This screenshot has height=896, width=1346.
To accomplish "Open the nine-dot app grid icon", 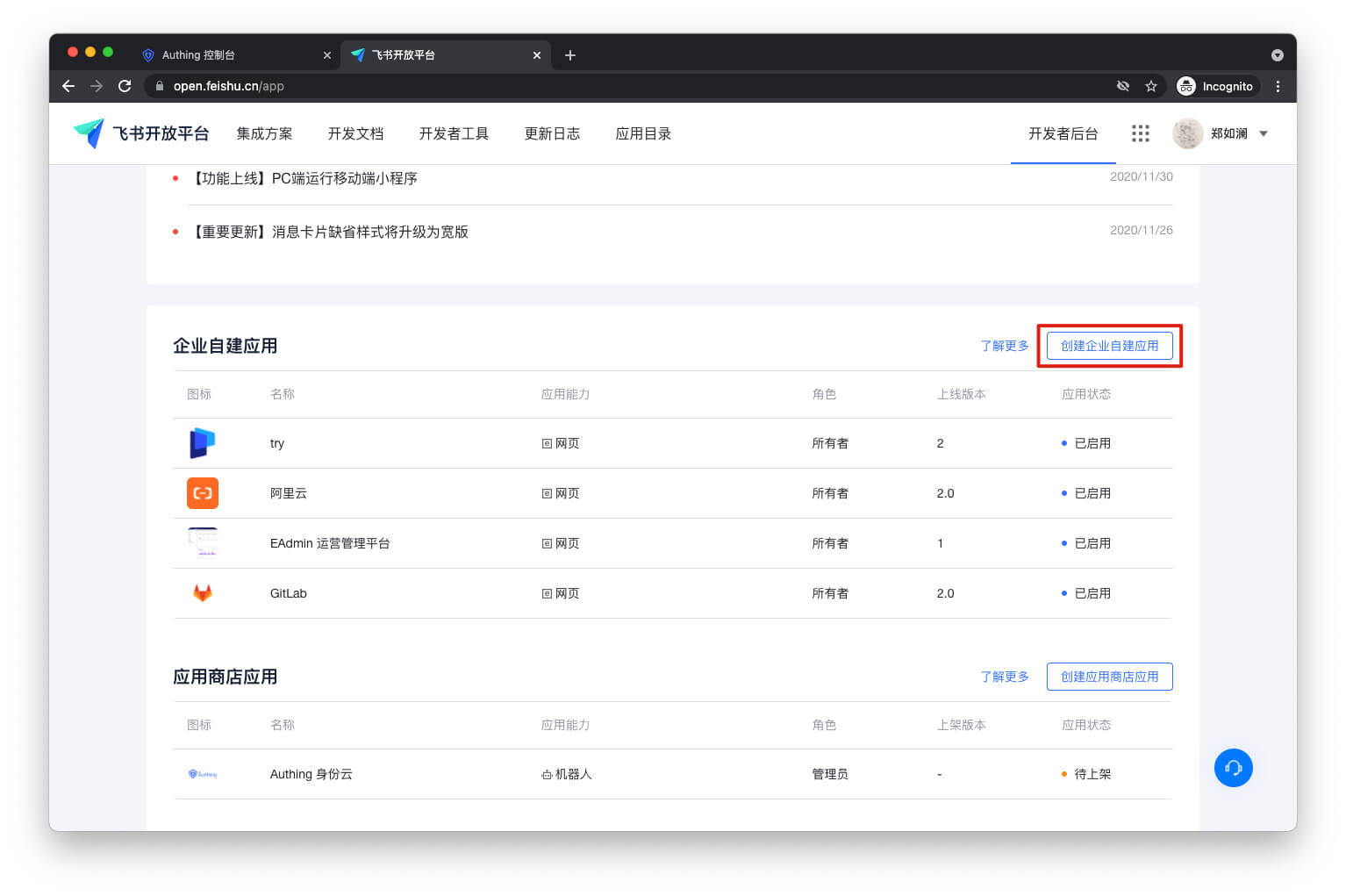I will point(1140,133).
